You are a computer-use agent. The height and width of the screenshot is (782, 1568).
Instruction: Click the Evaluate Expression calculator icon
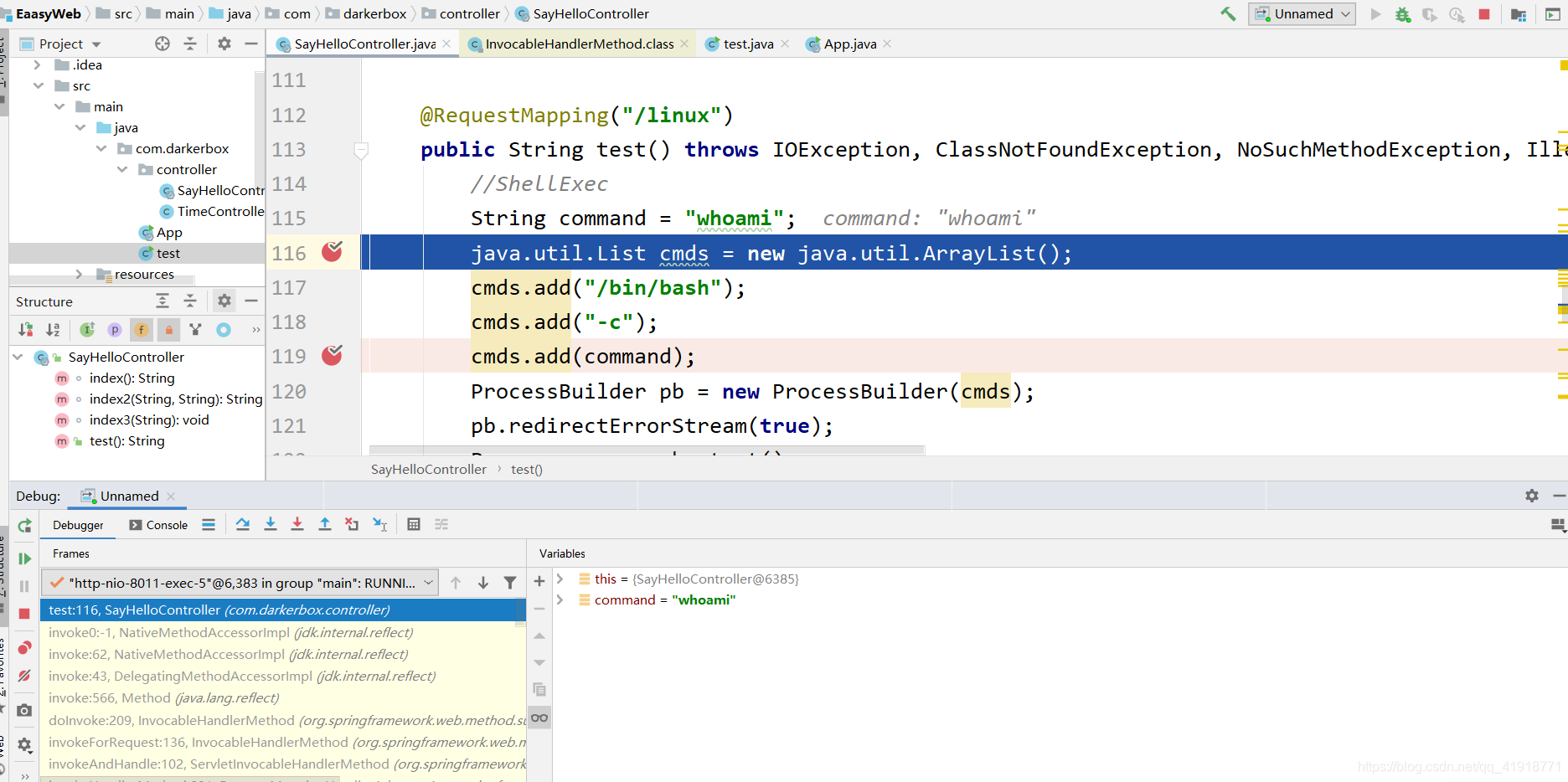pyautogui.click(x=414, y=524)
